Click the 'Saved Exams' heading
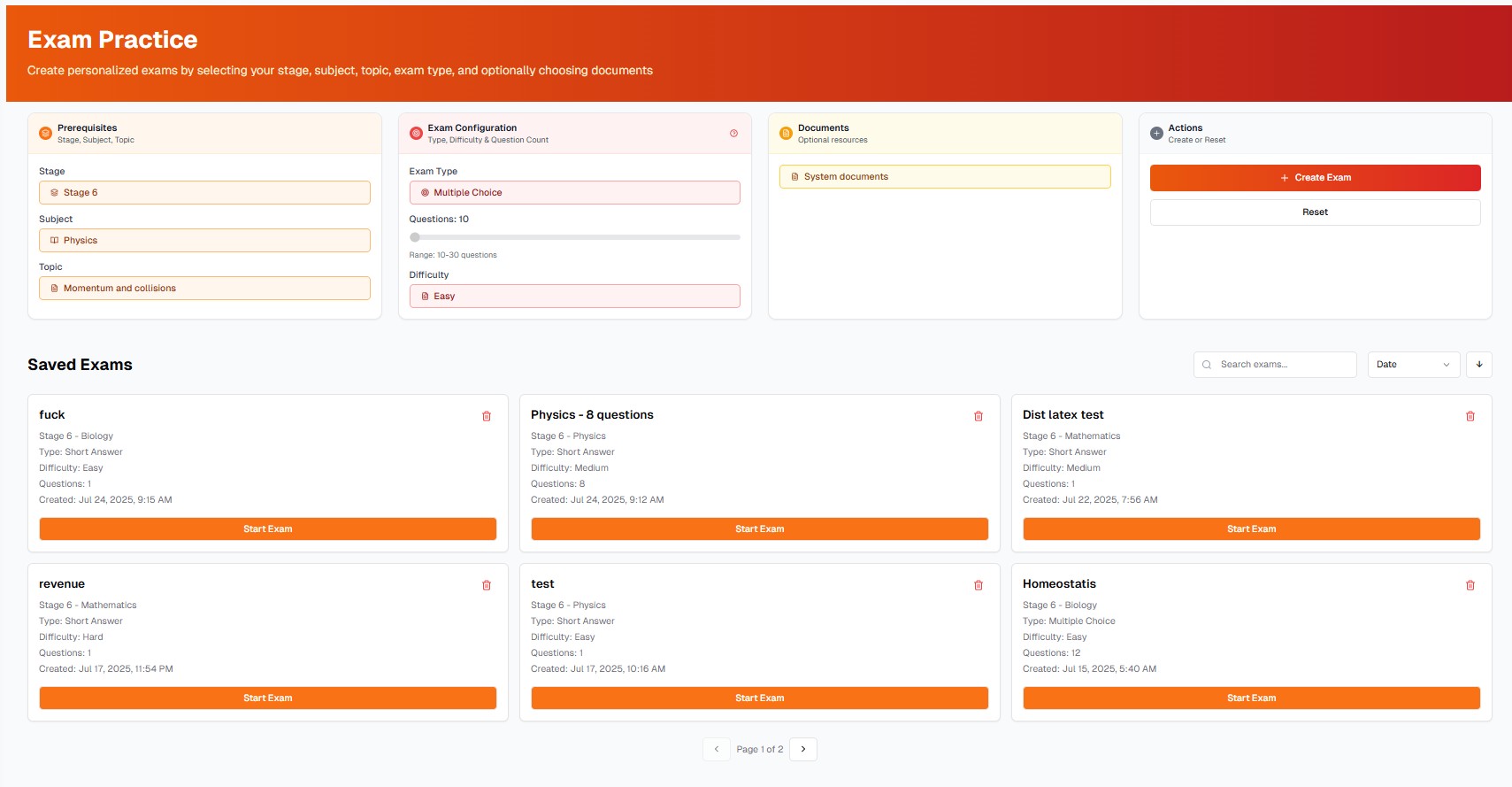This screenshot has height=787, width=1512. [x=80, y=365]
